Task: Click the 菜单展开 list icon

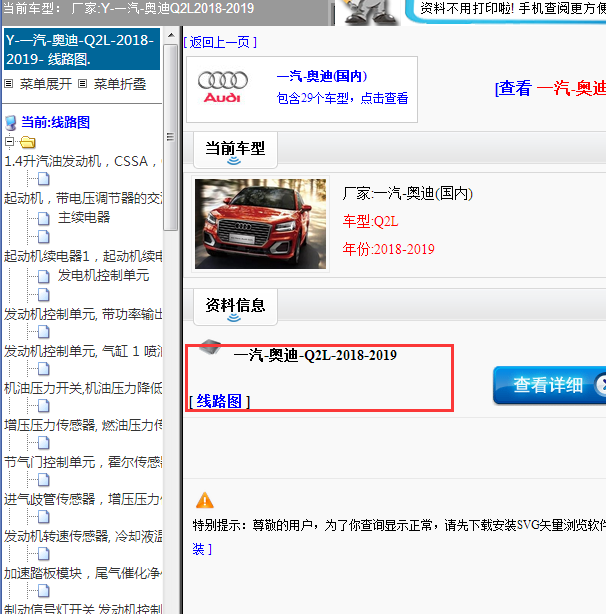Action: click(9, 83)
